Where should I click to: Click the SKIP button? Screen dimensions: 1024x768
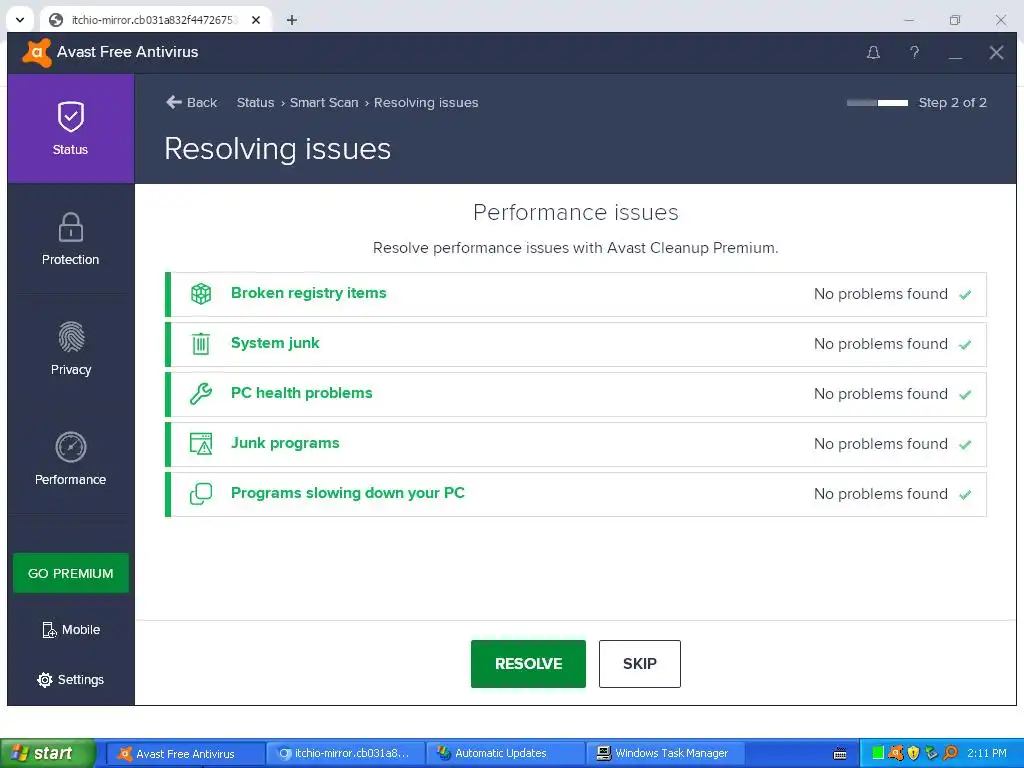[640, 664]
